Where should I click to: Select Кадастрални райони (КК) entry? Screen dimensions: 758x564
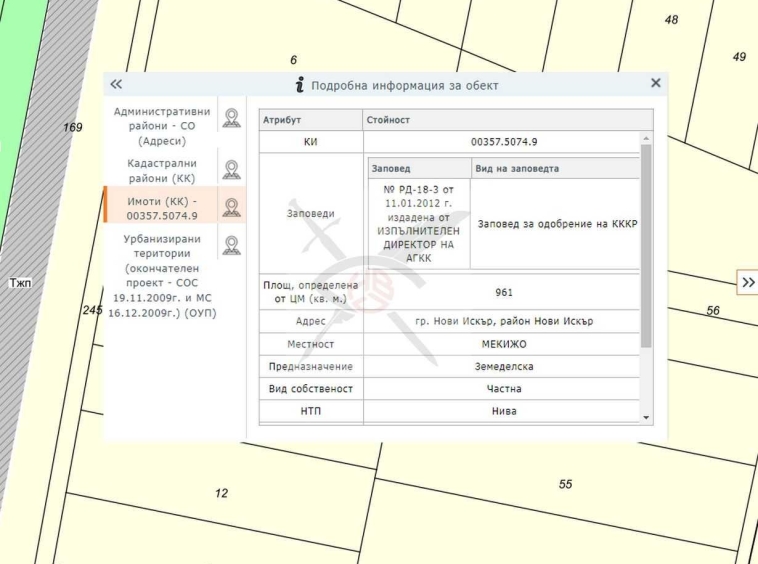coord(162,170)
